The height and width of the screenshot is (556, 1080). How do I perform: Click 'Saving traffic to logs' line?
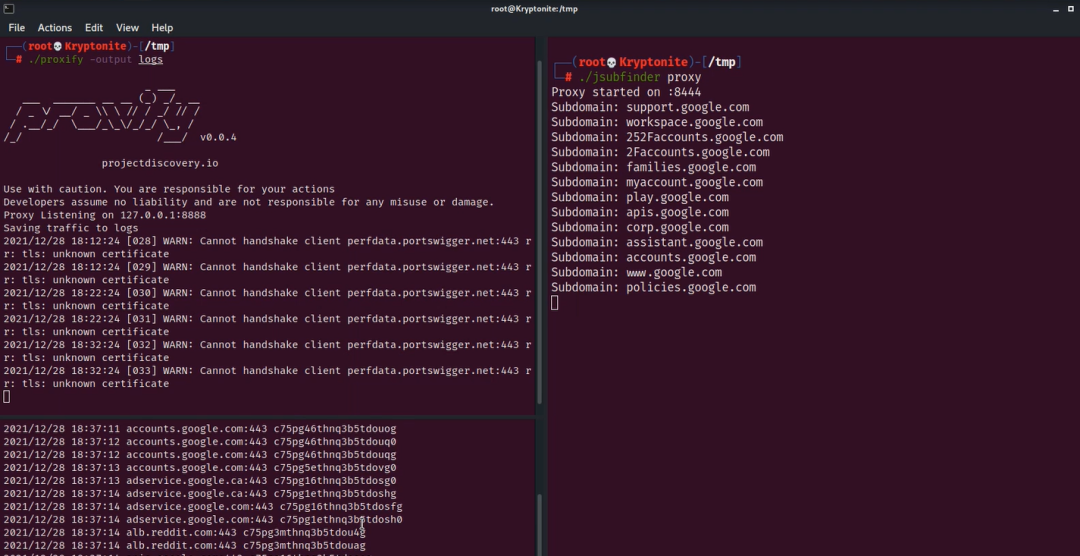pyautogui.click(x=71, y=228)
